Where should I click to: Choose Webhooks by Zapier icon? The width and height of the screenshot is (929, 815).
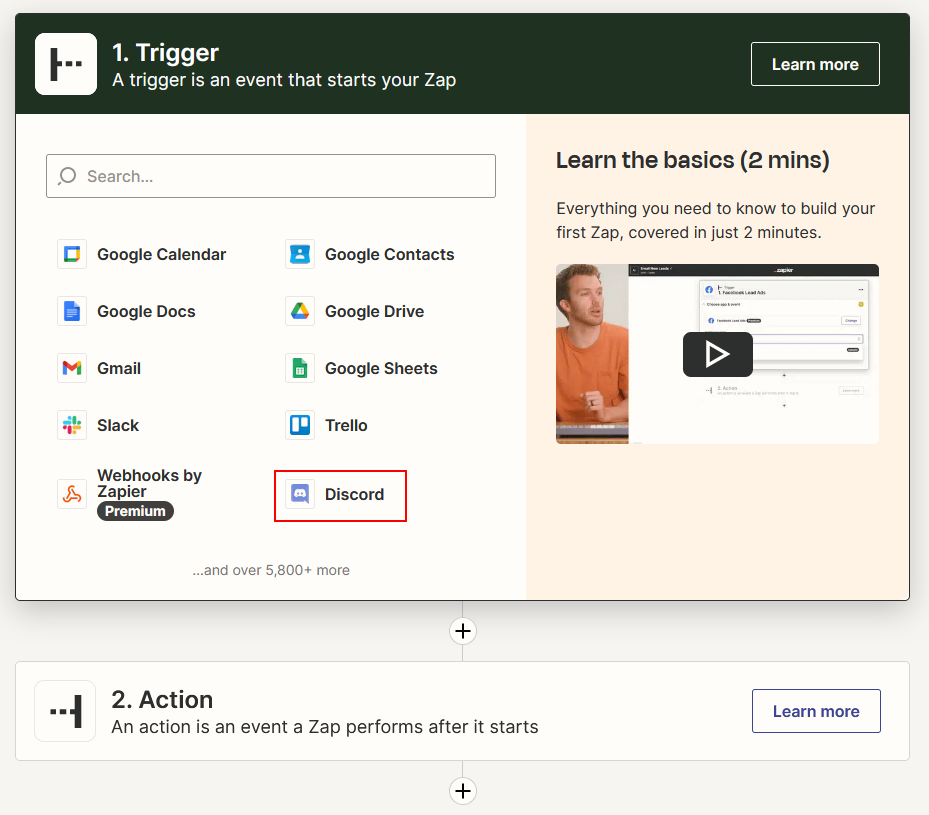72,494
